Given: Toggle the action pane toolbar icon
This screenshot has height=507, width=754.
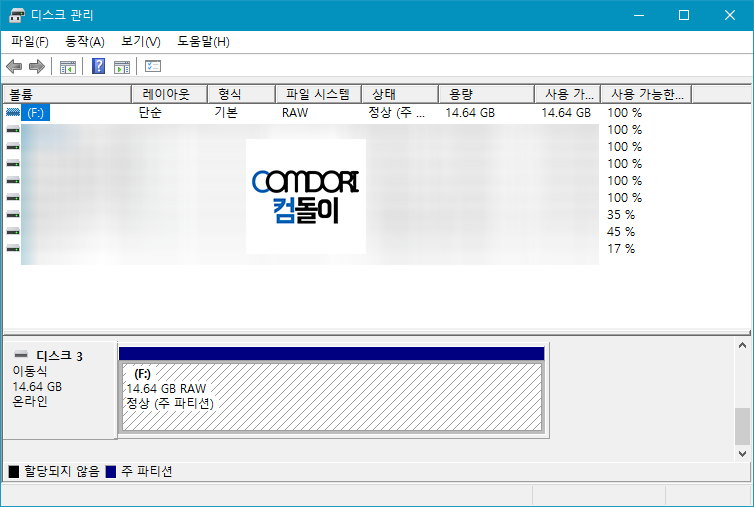Looking at the screenshot, I should tap(122, 67).
